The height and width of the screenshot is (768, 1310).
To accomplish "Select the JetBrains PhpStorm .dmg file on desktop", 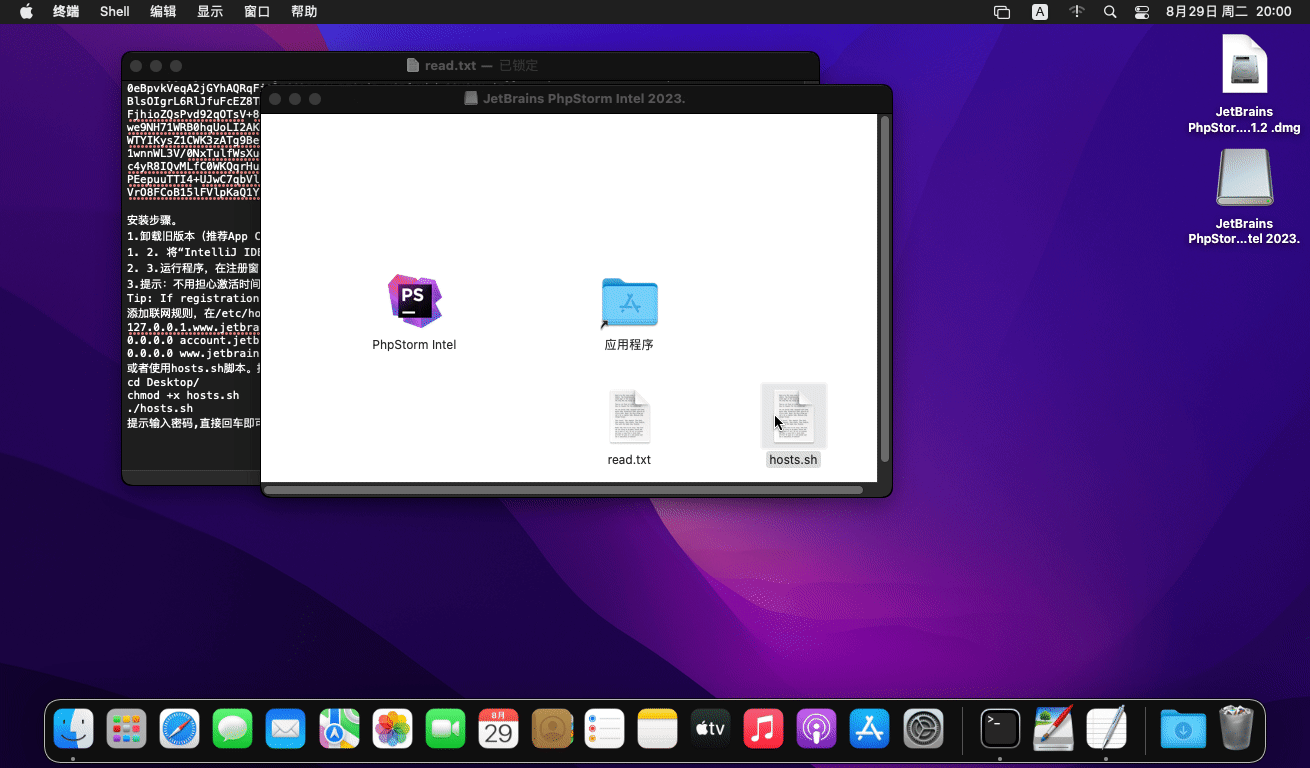I will (1244, 66).
